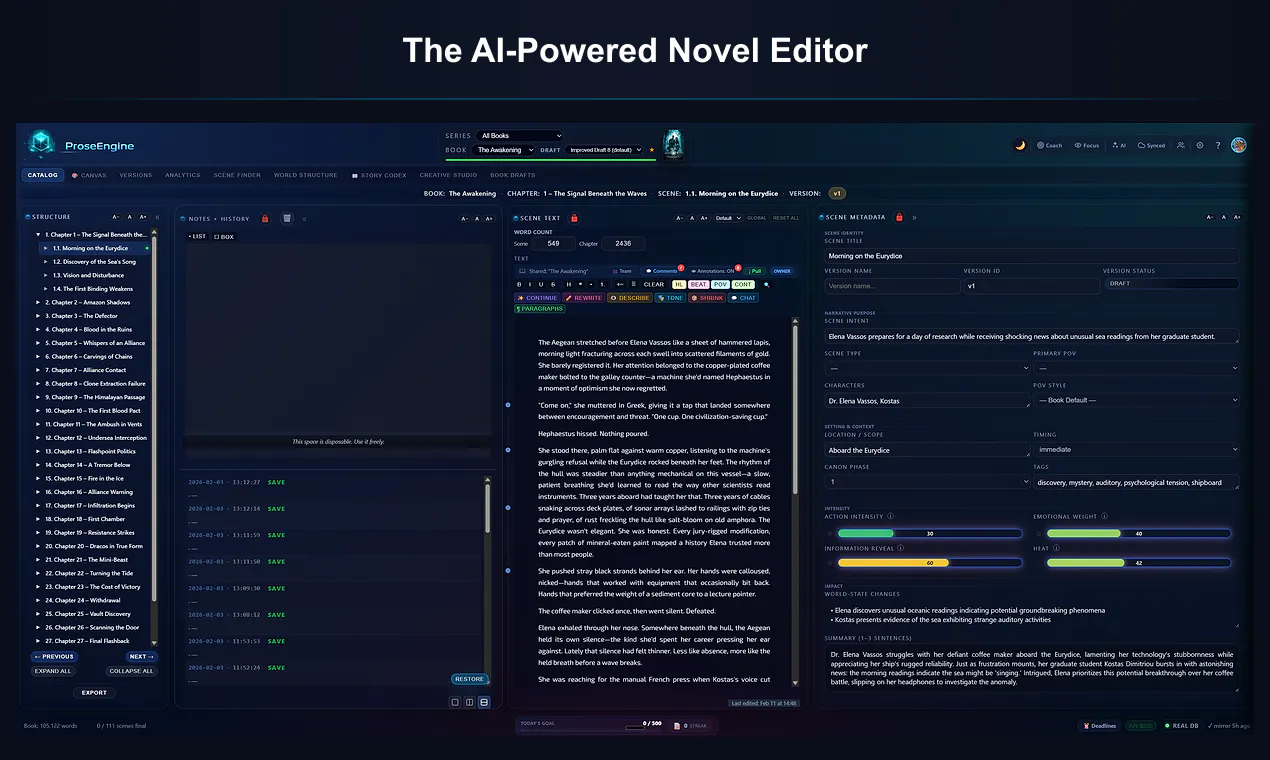Image resolution: width=1270 pixels, height=760 pixels.
Task: Open the Canon Phase dropdown
Action: tap(926, 481)
